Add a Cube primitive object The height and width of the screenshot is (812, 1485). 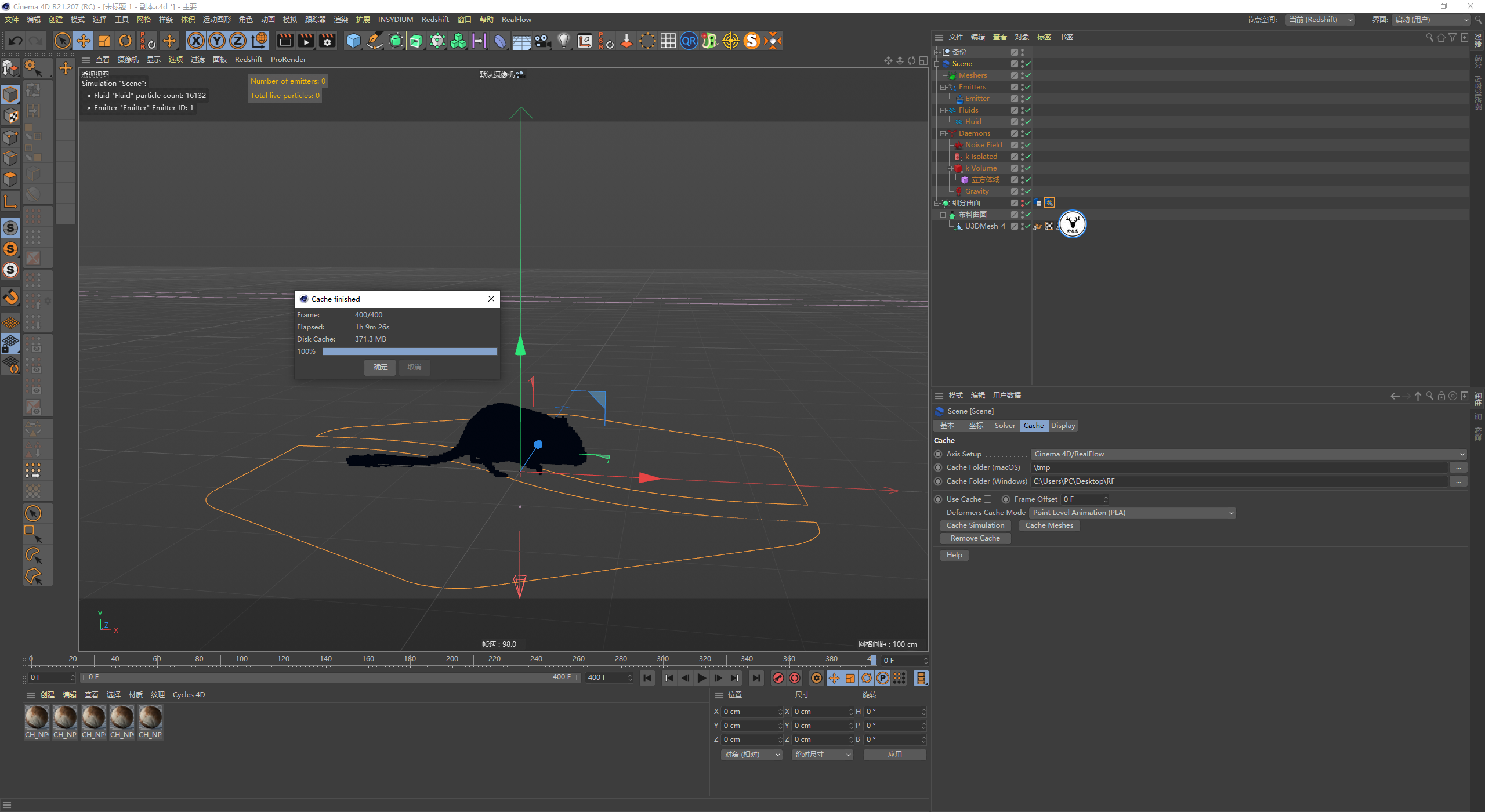[x=353, y=41]
